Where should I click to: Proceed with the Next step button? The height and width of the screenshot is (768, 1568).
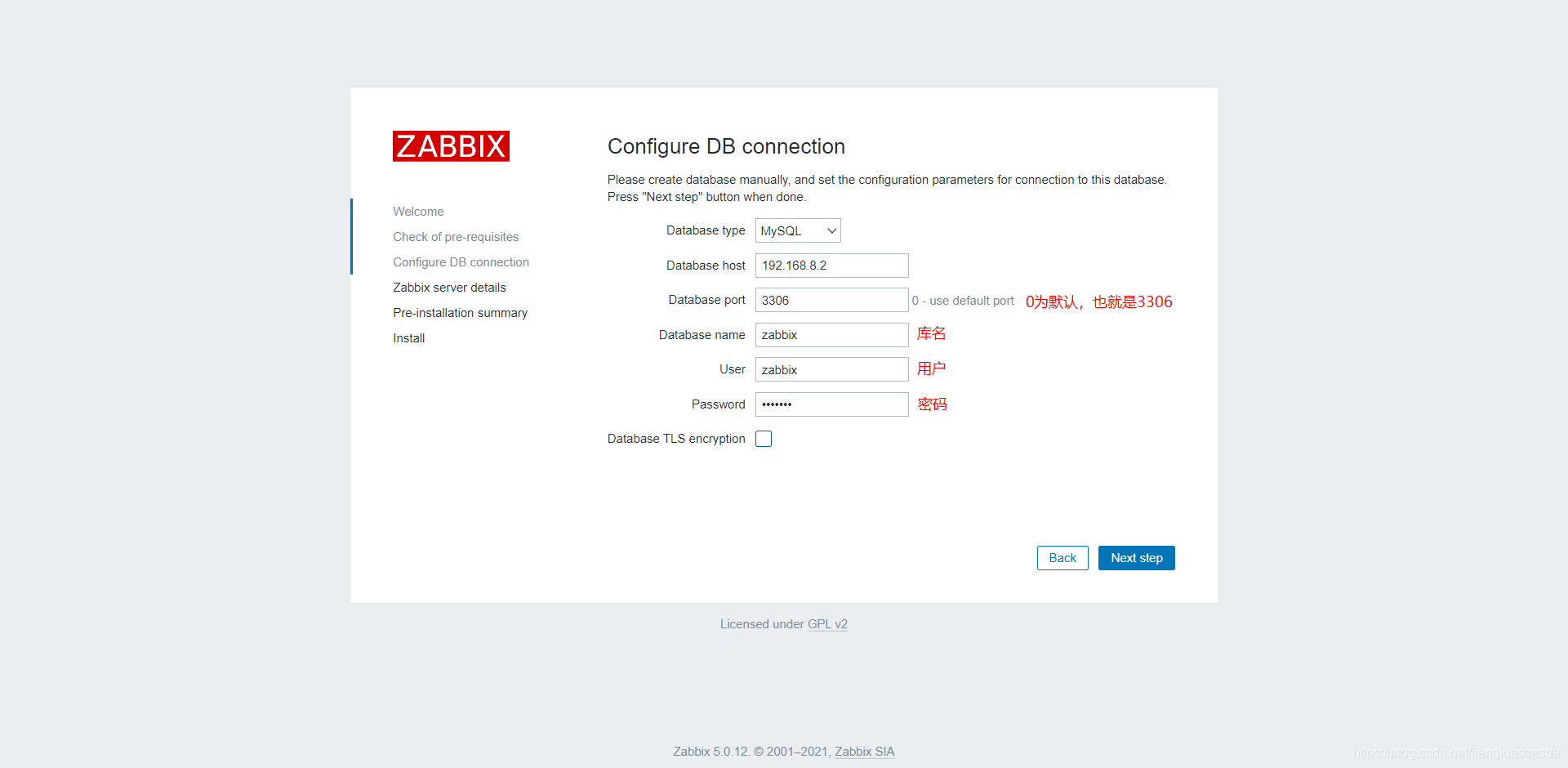(x=1137, y=558)
